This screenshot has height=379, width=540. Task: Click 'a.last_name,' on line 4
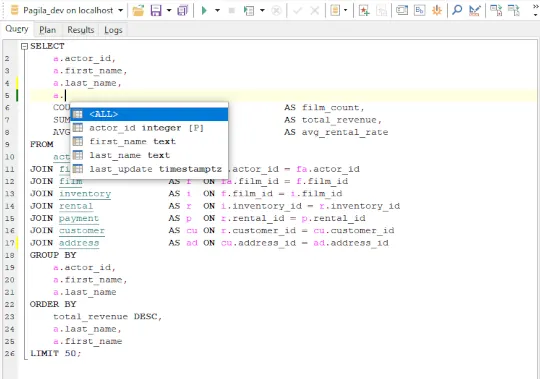[87, 83]
